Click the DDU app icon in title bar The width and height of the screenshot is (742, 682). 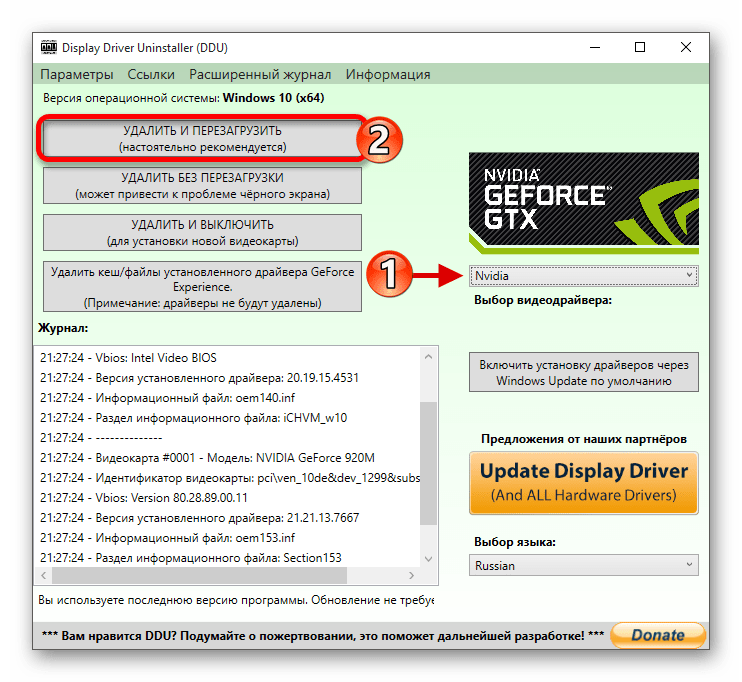(x=49, y=47)
